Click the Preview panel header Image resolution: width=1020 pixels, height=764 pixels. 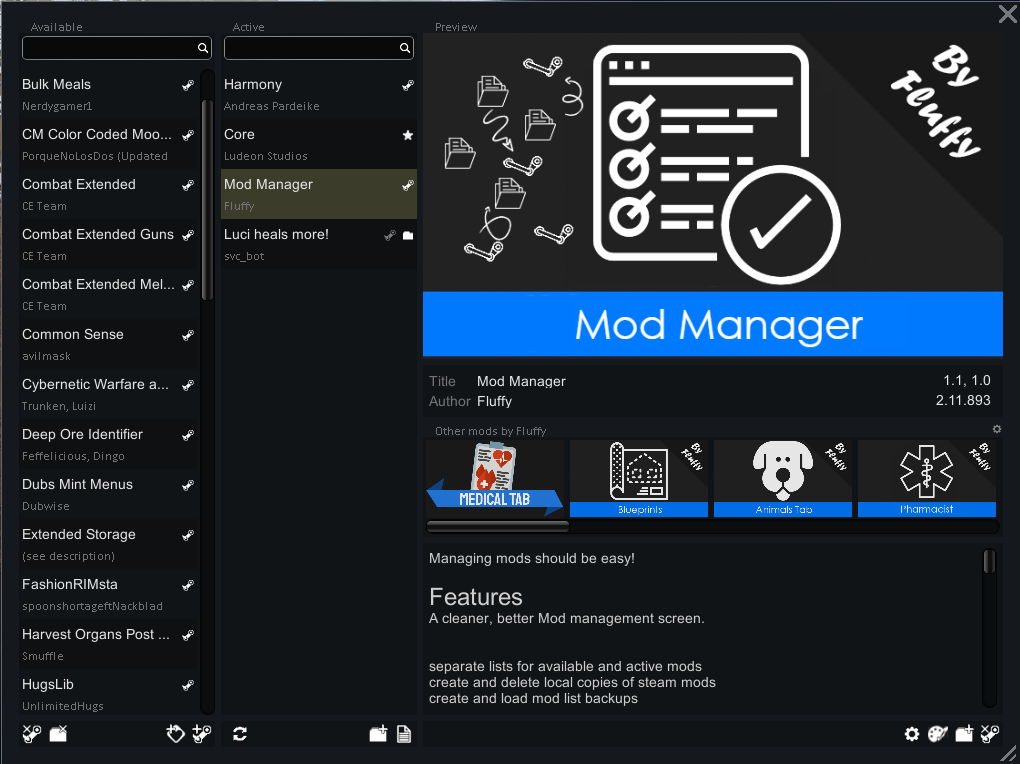click(456, 27)
